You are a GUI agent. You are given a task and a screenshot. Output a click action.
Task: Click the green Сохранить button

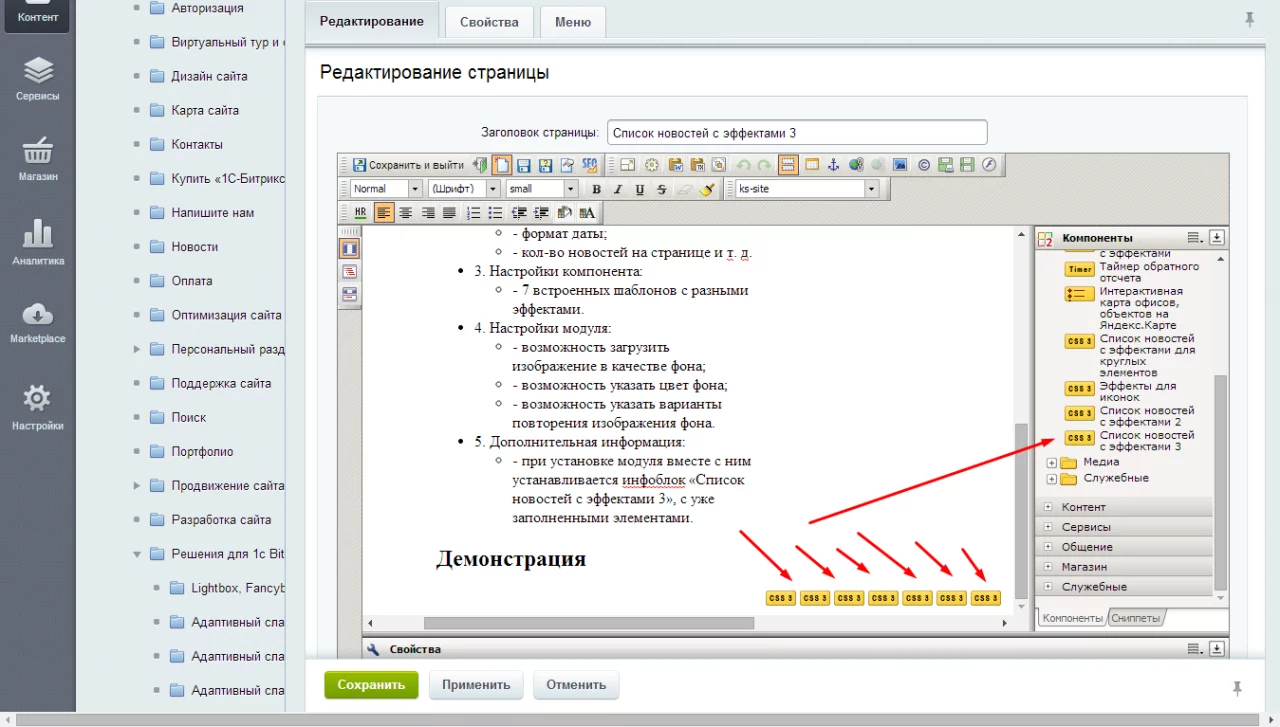pyautogui.click(x=371, y=685)
